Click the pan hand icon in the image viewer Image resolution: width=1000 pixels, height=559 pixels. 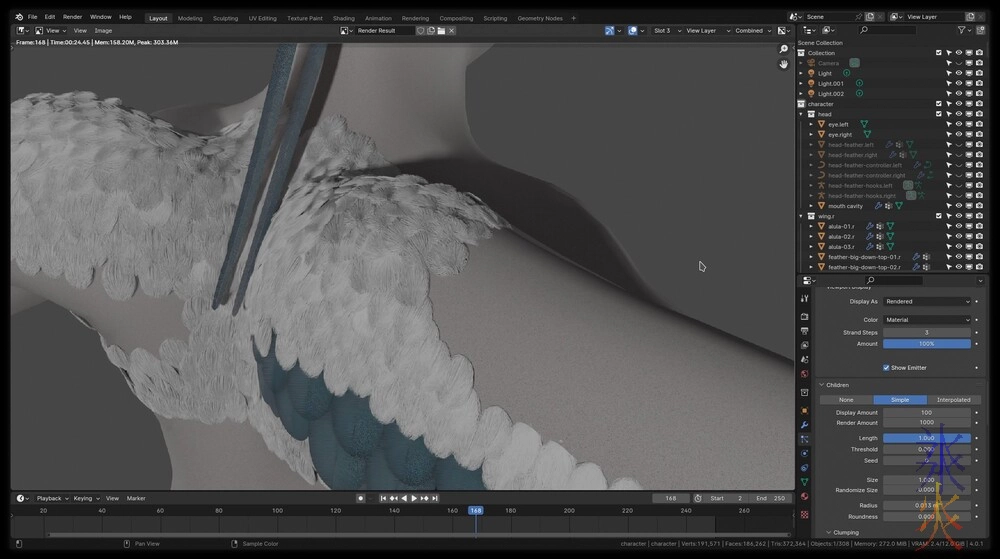coord(784,64)
